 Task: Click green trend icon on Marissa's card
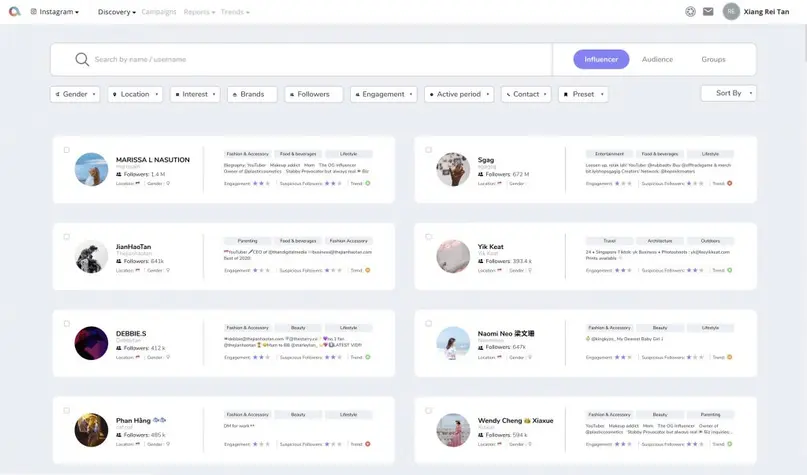[368, 183]
